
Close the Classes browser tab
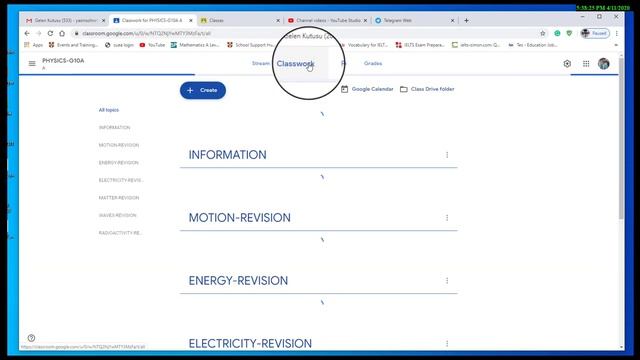tap(278, 20)
